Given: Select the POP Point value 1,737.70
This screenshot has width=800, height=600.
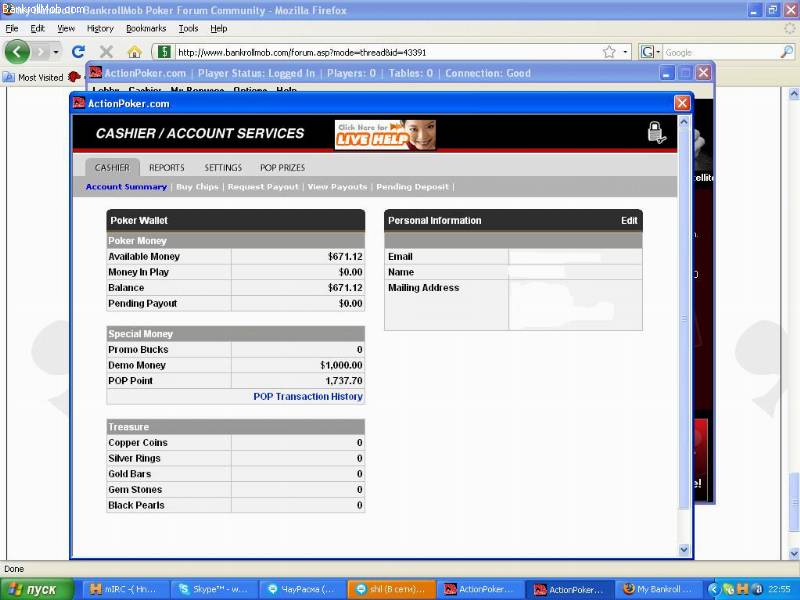Looking at the screenshot, I should pyautogui.click(x=344, y=381).
